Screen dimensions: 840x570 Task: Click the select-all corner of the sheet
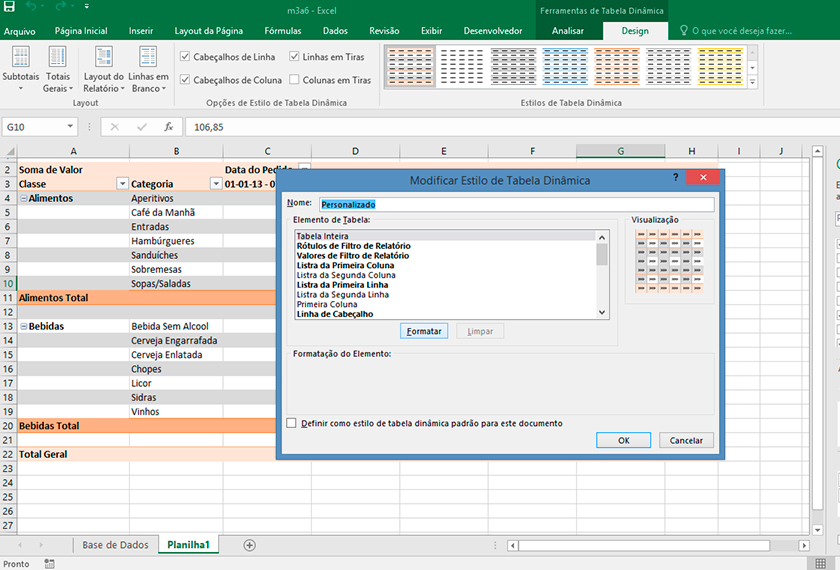point(10,152)
